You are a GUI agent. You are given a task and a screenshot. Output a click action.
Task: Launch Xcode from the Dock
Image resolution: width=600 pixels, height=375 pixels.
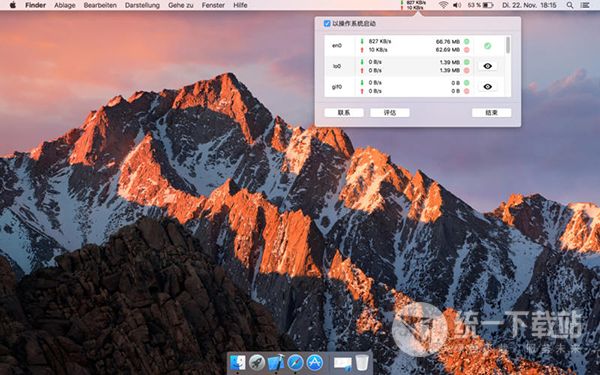[x=276, y=362]
